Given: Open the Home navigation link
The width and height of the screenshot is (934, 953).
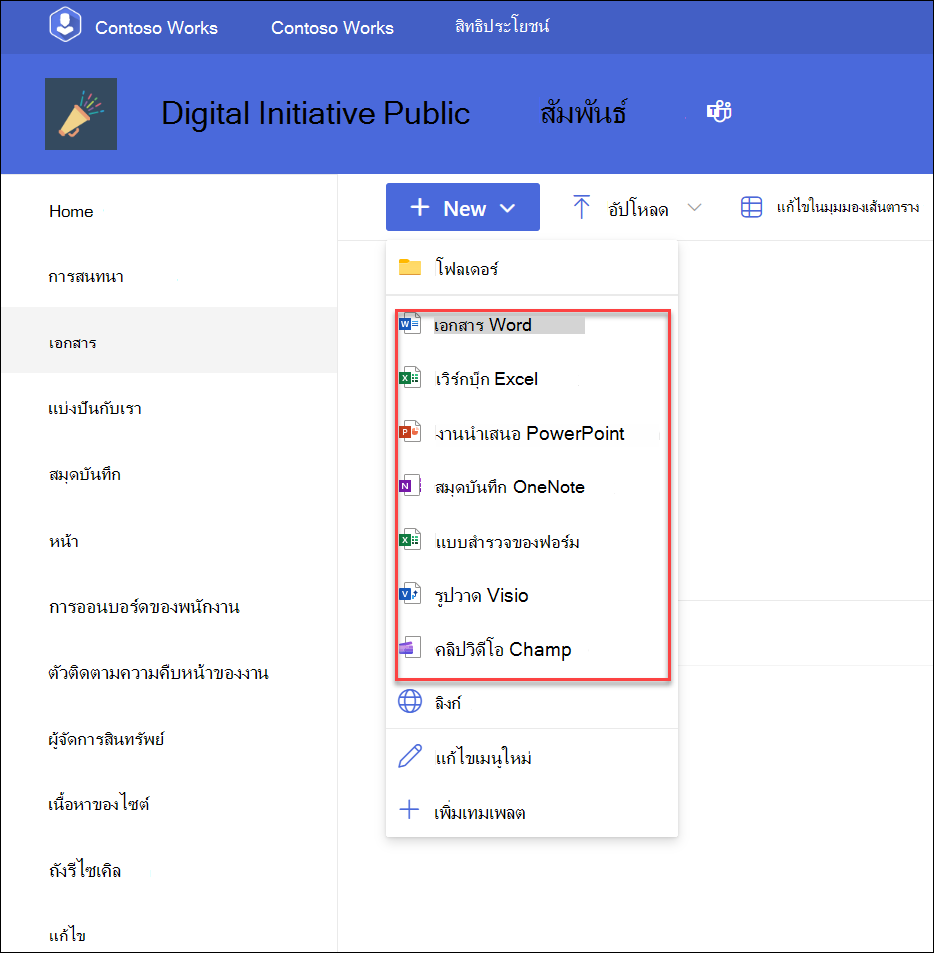Looking at the screenshot, I should pyautogui.click(x=71, y=212).
